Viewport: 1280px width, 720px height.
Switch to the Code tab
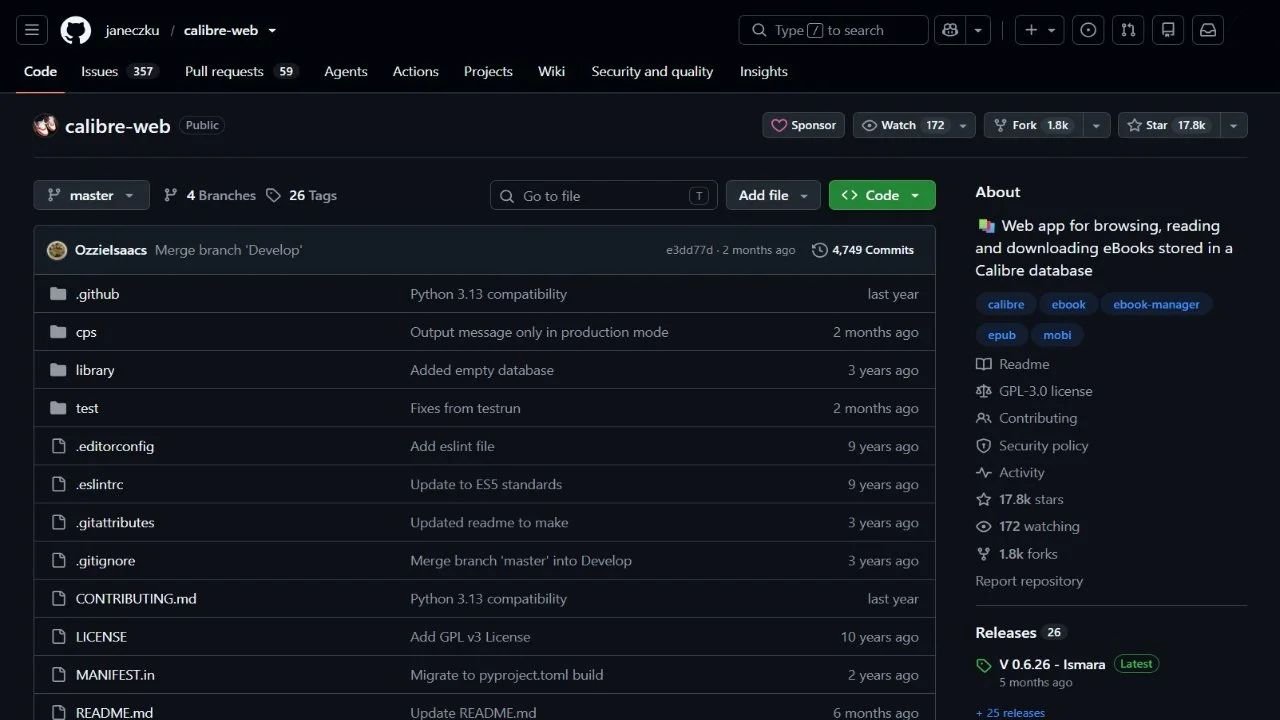[41, 72]
